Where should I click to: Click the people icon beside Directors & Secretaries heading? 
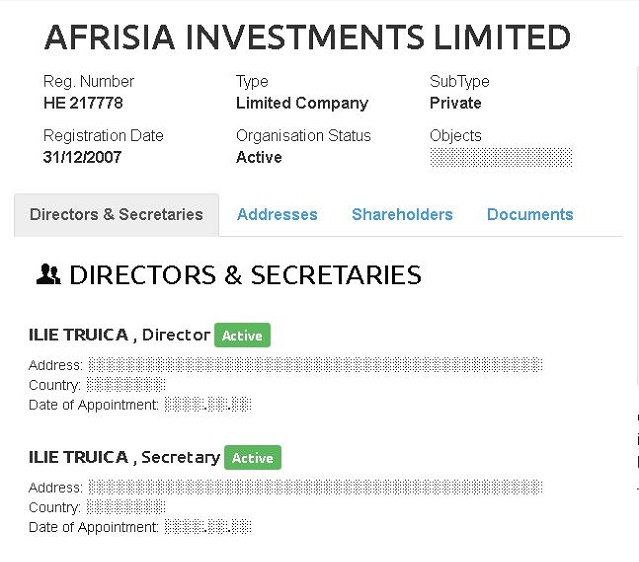48,275
